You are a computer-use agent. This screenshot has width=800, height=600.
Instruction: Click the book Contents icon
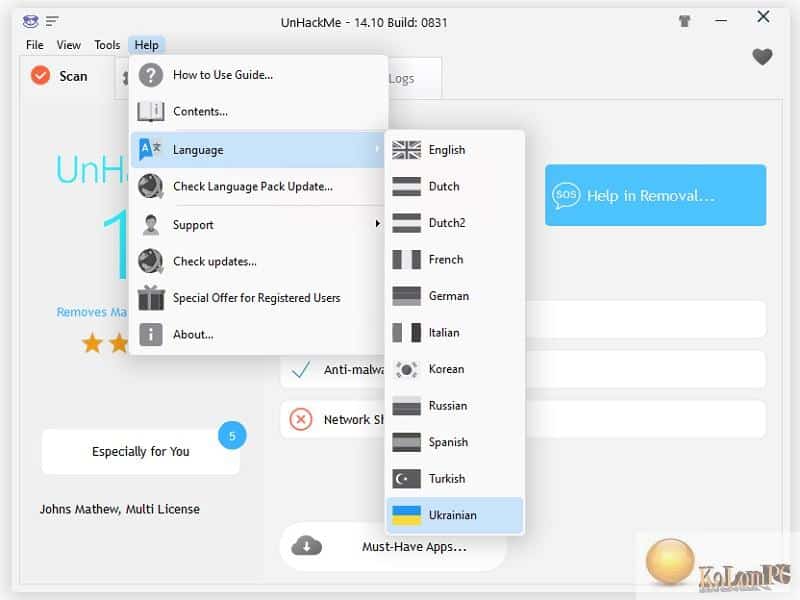pos(151,111)
